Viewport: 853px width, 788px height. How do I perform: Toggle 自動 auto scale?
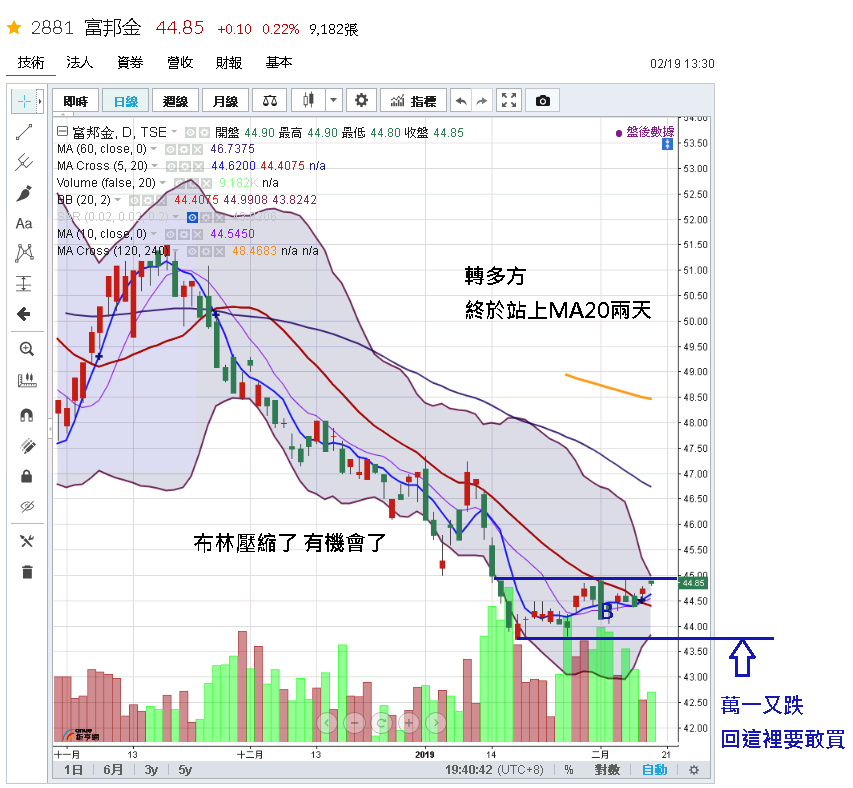(x=654, y=770)
